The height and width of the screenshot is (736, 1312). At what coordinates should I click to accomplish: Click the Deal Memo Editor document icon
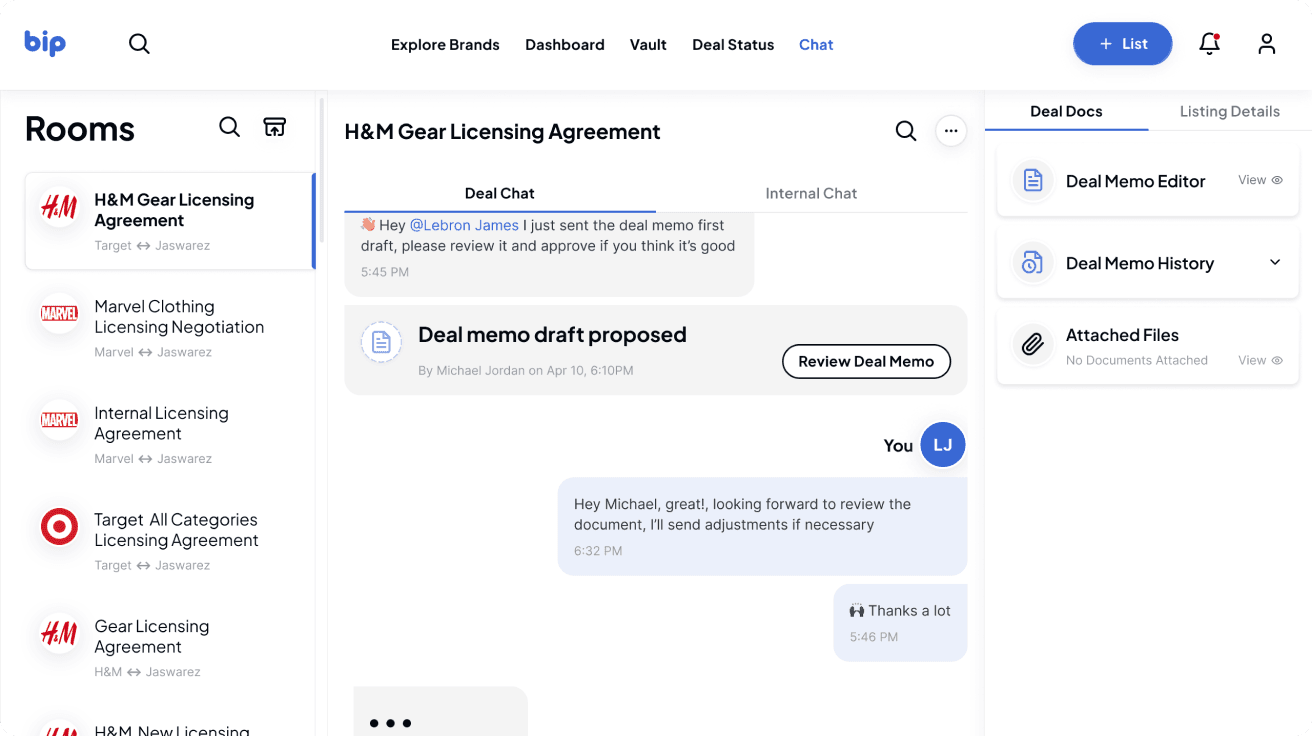[x=1033, y=181]
